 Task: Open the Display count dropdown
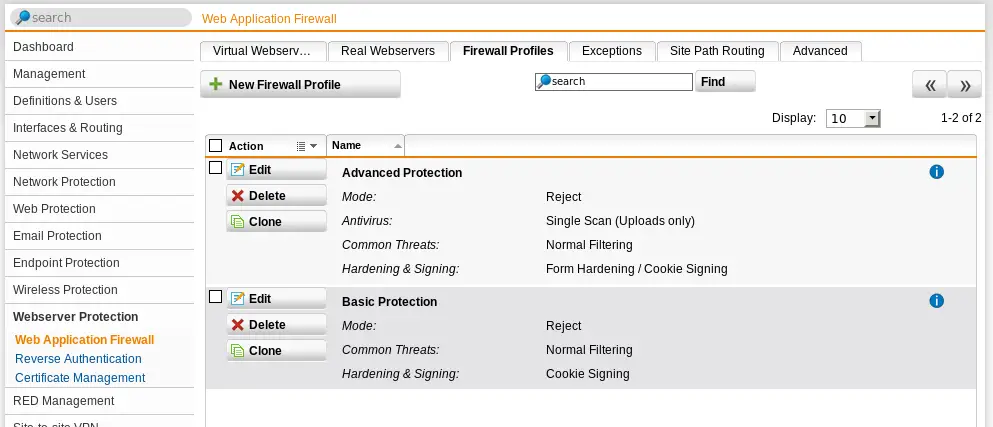853,118
